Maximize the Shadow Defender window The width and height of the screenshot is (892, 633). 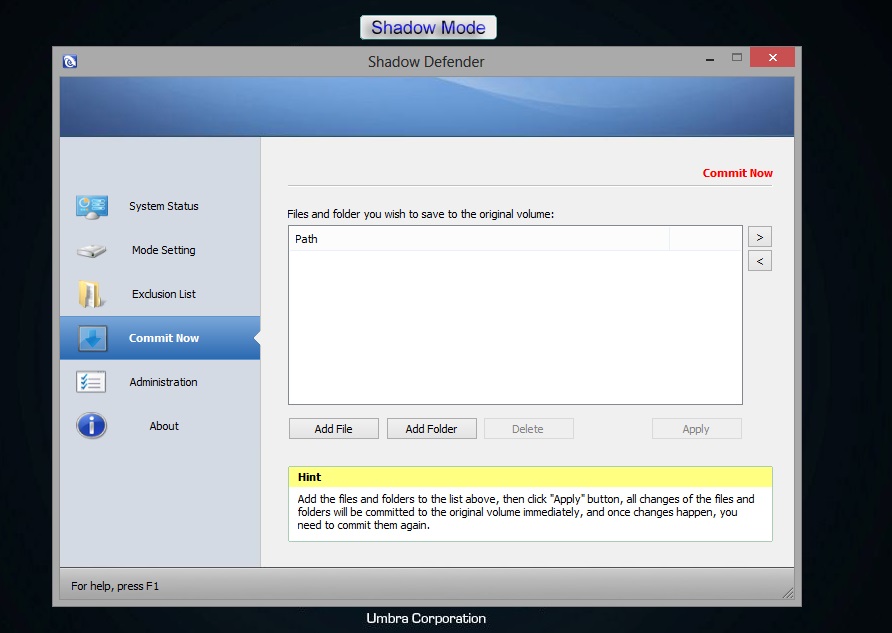pos(737,57)
